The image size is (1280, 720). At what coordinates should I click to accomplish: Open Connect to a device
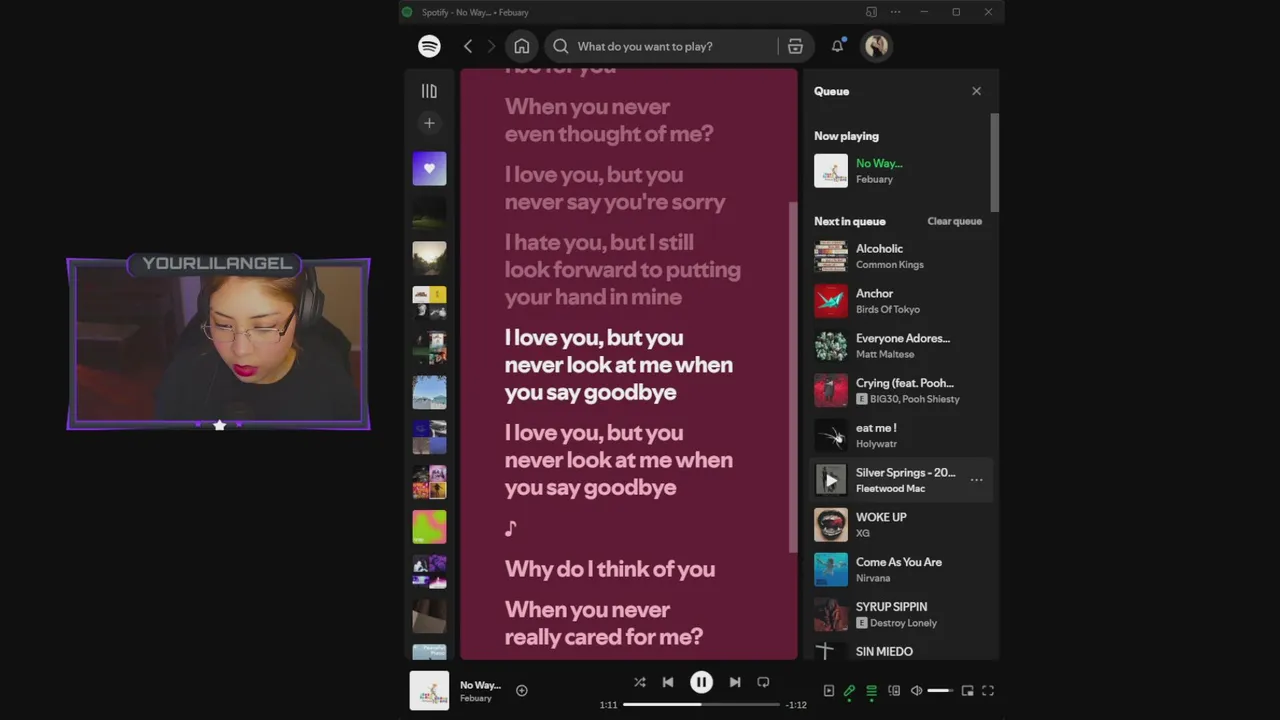pos(894,690)
